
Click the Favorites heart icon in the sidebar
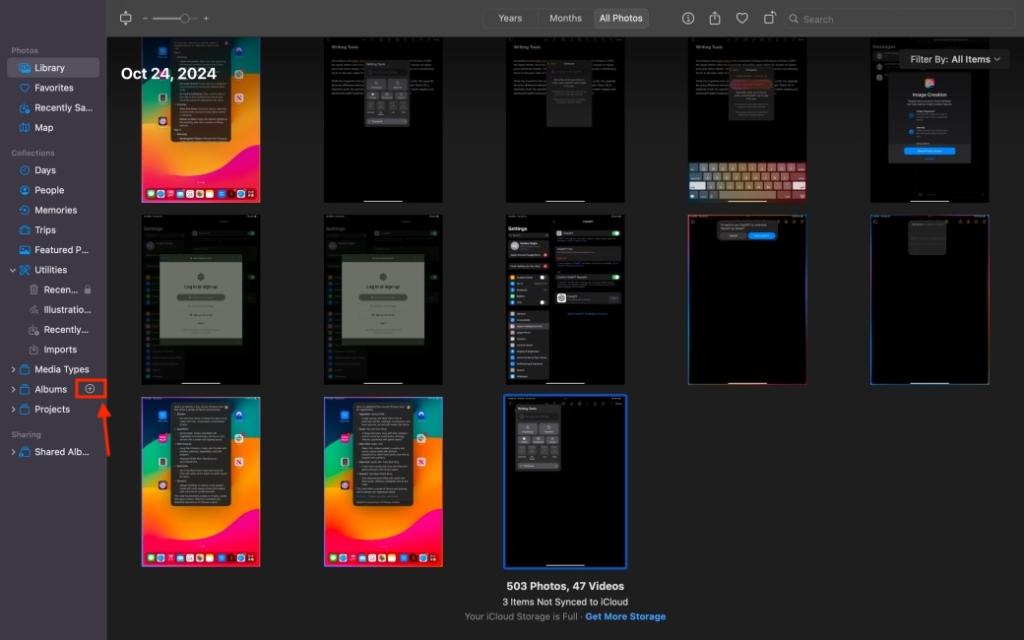25,88
